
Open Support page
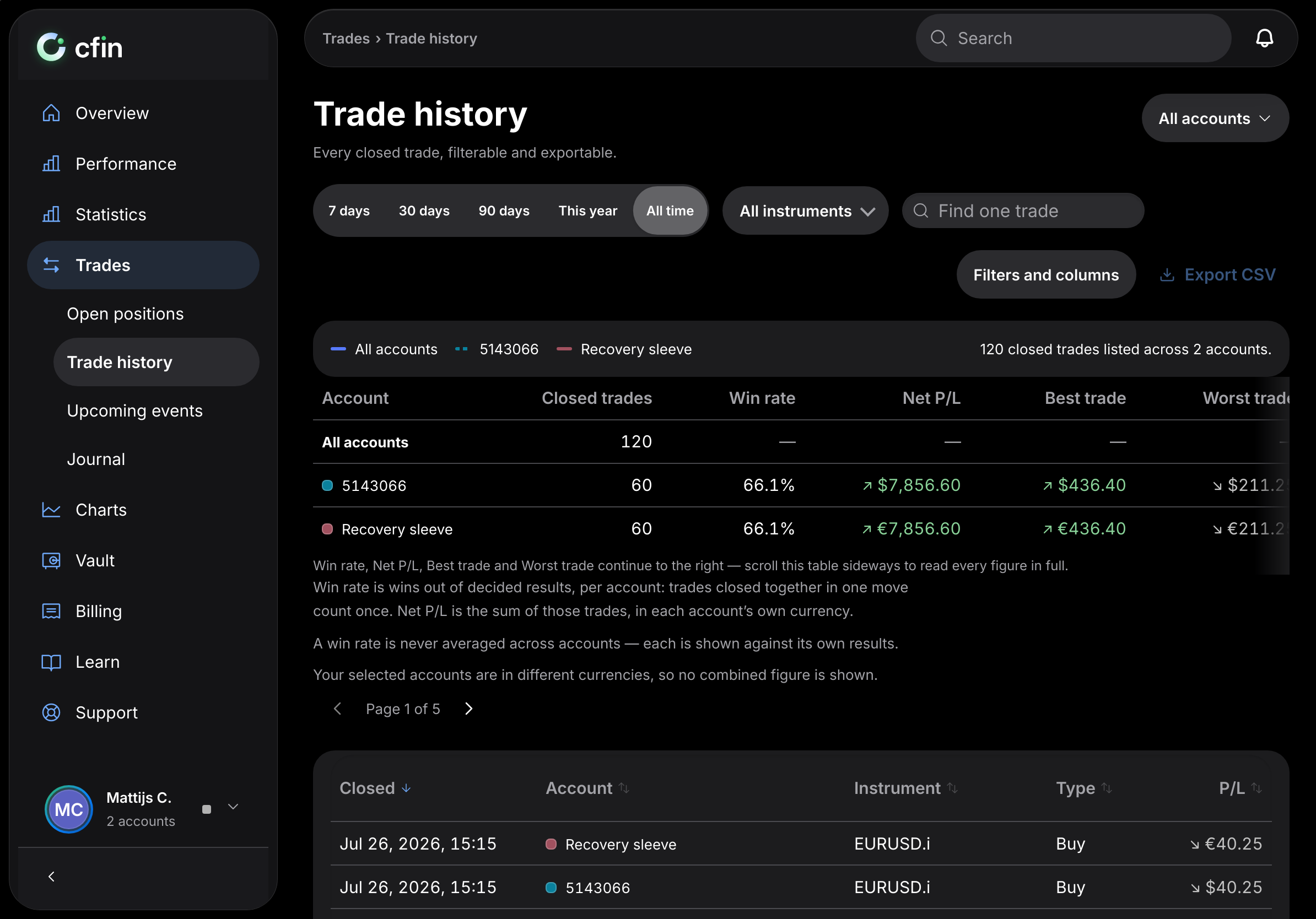[x=143, y=712]
